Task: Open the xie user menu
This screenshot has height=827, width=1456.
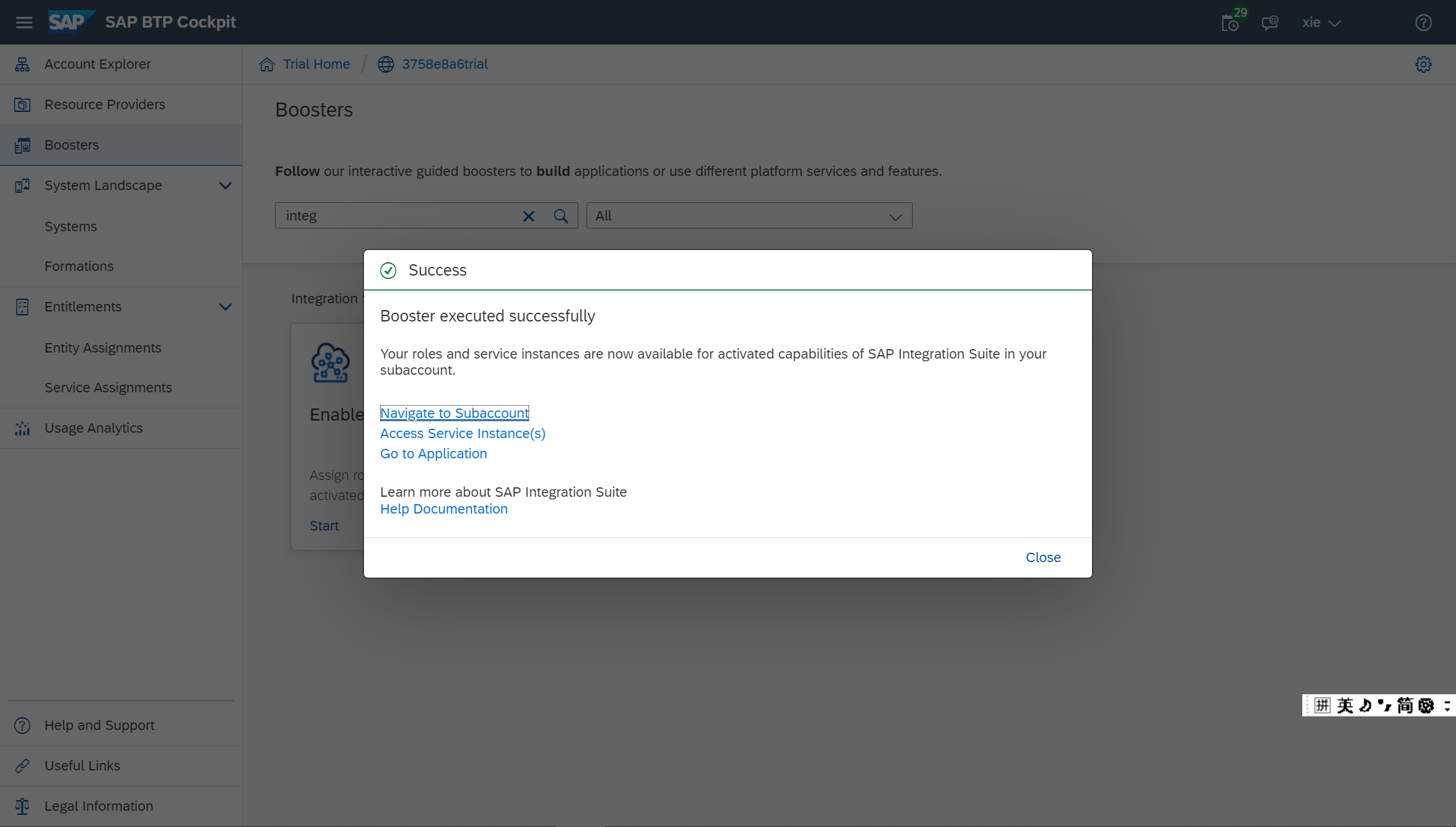Action: point(1321,23)
